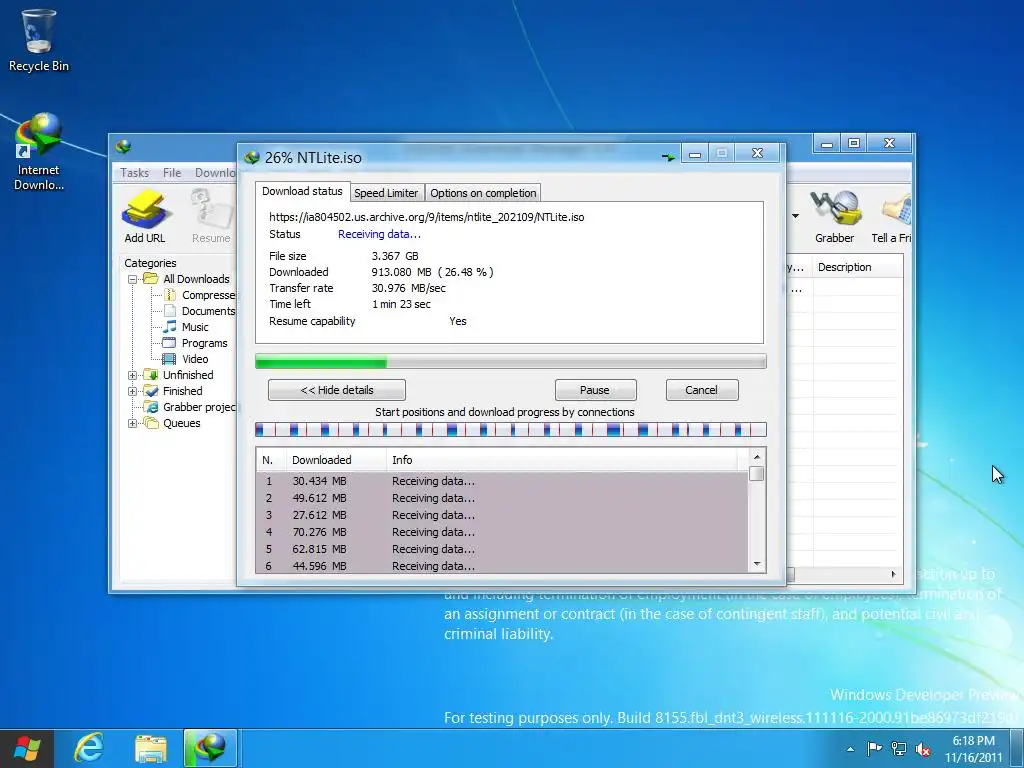Open the toolbar overflow dropdown arrow near Grabber
Screen dimensions: 1024x768
(x=795, y=216)
